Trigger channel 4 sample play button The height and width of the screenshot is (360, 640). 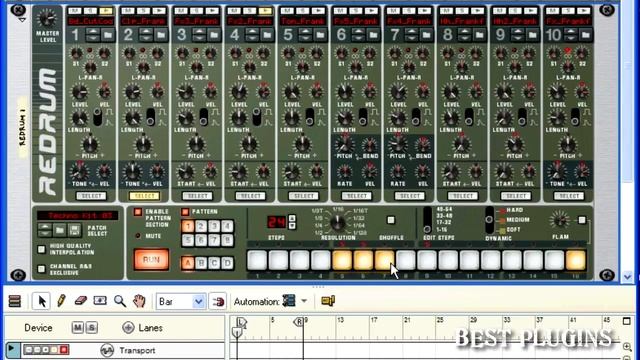265,11
